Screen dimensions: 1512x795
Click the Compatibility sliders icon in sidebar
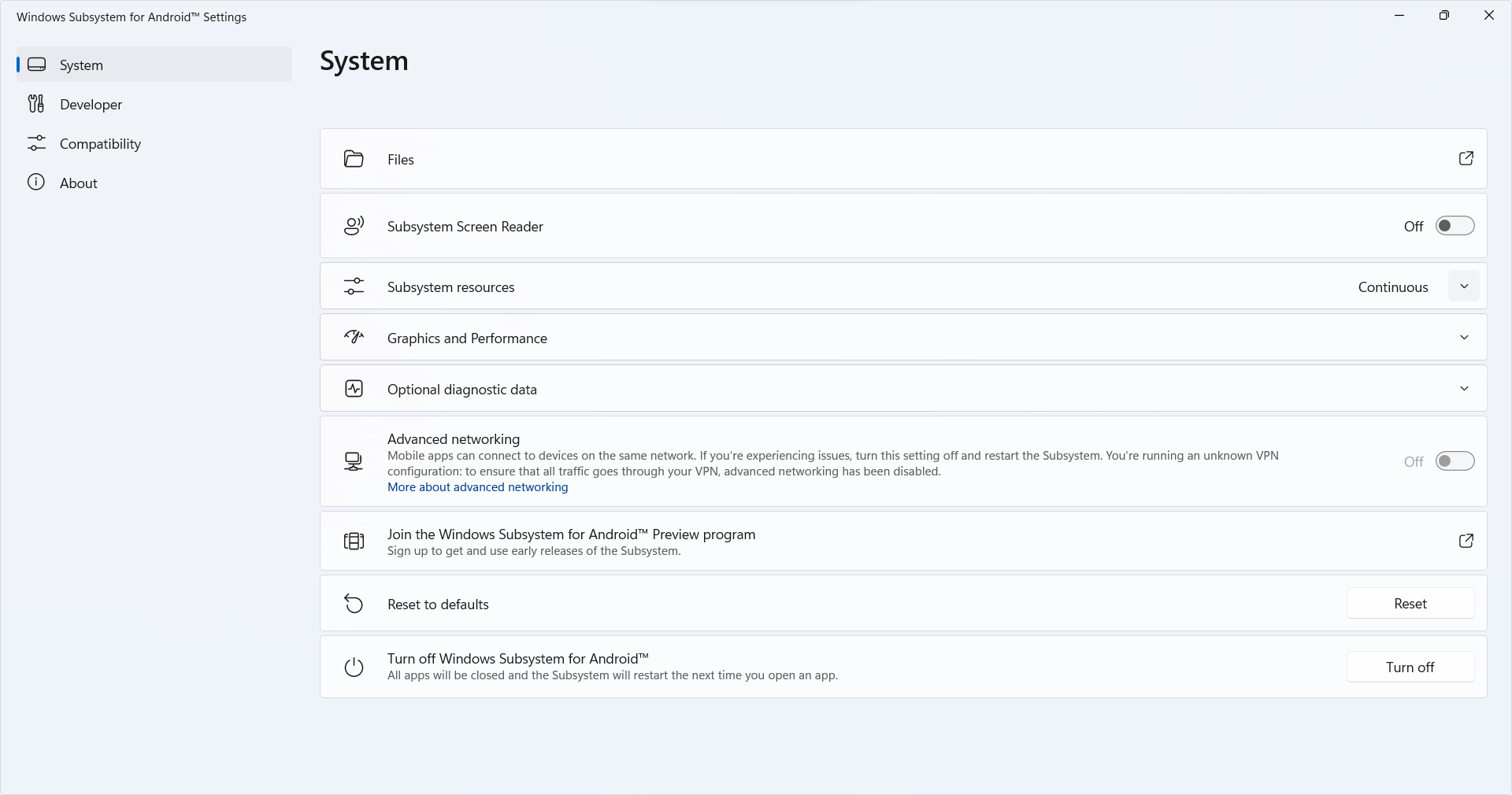(x=36, y=143)
